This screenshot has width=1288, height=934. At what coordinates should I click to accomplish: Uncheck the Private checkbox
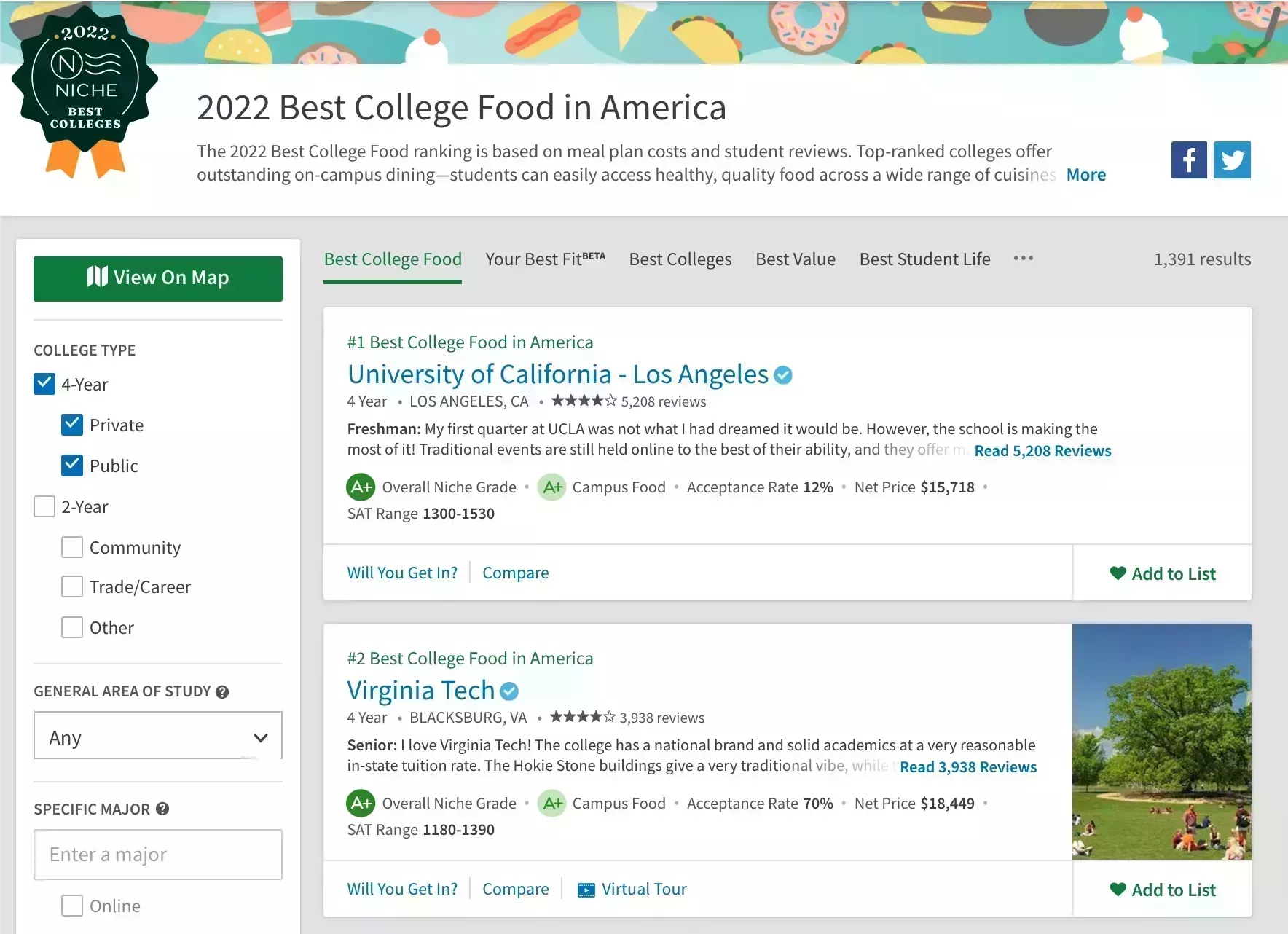[72, 425]
